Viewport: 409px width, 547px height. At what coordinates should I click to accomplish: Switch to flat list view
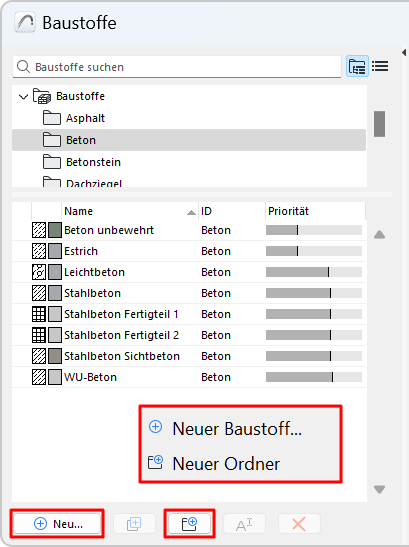[x=380, y=66]
